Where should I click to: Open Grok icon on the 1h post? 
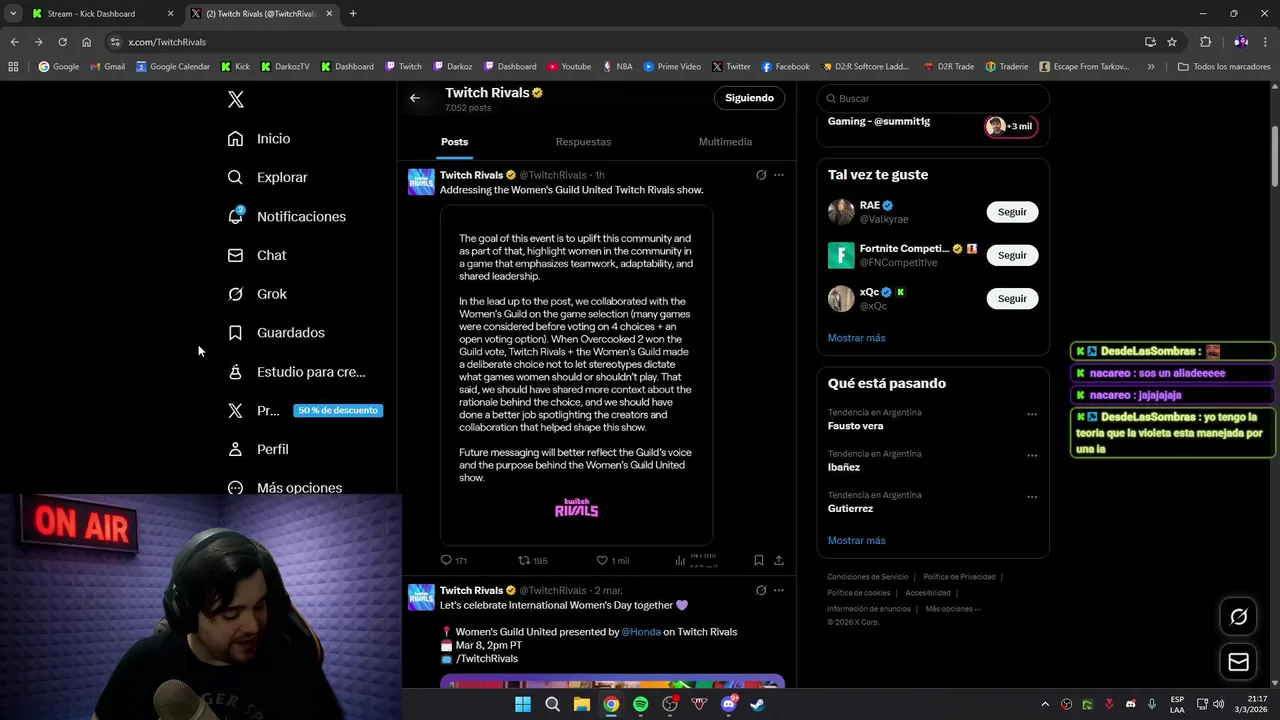click(761, 175)
